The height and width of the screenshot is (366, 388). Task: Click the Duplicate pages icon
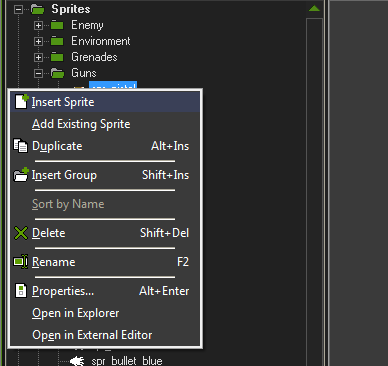(21, 146)
